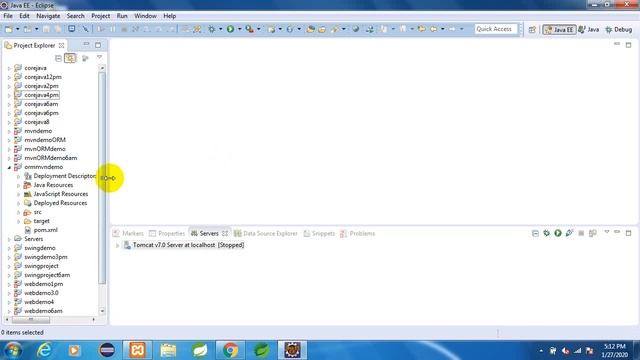
Task: Collapse the ormmvndemo project node
Action: click(9, 167)
